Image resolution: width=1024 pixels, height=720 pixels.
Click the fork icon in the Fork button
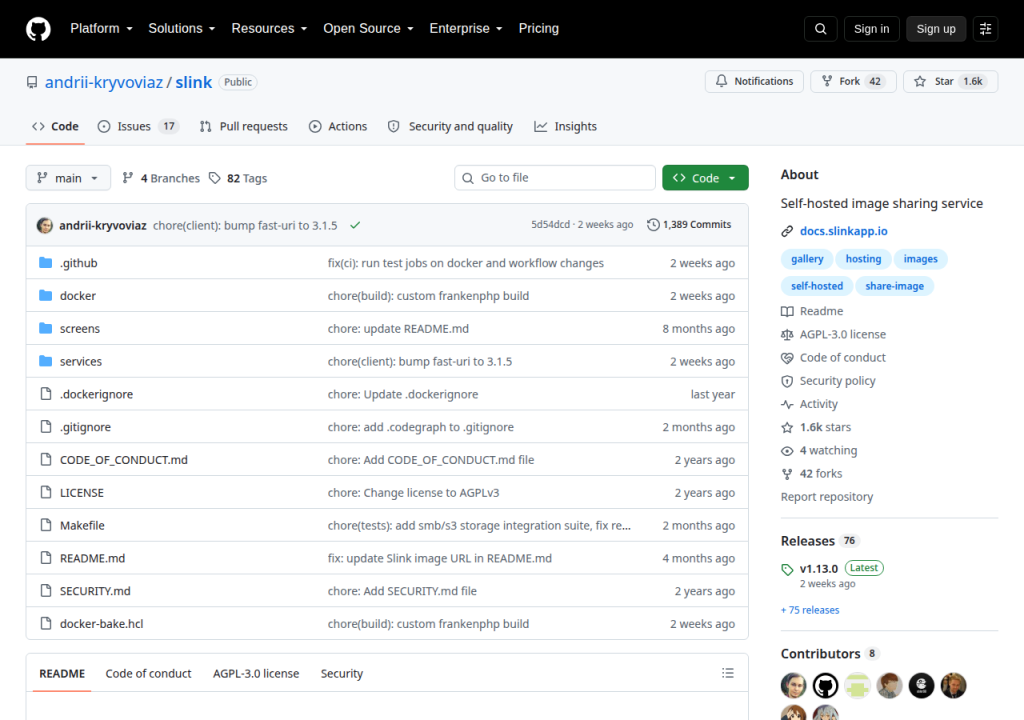click(827, 81)
